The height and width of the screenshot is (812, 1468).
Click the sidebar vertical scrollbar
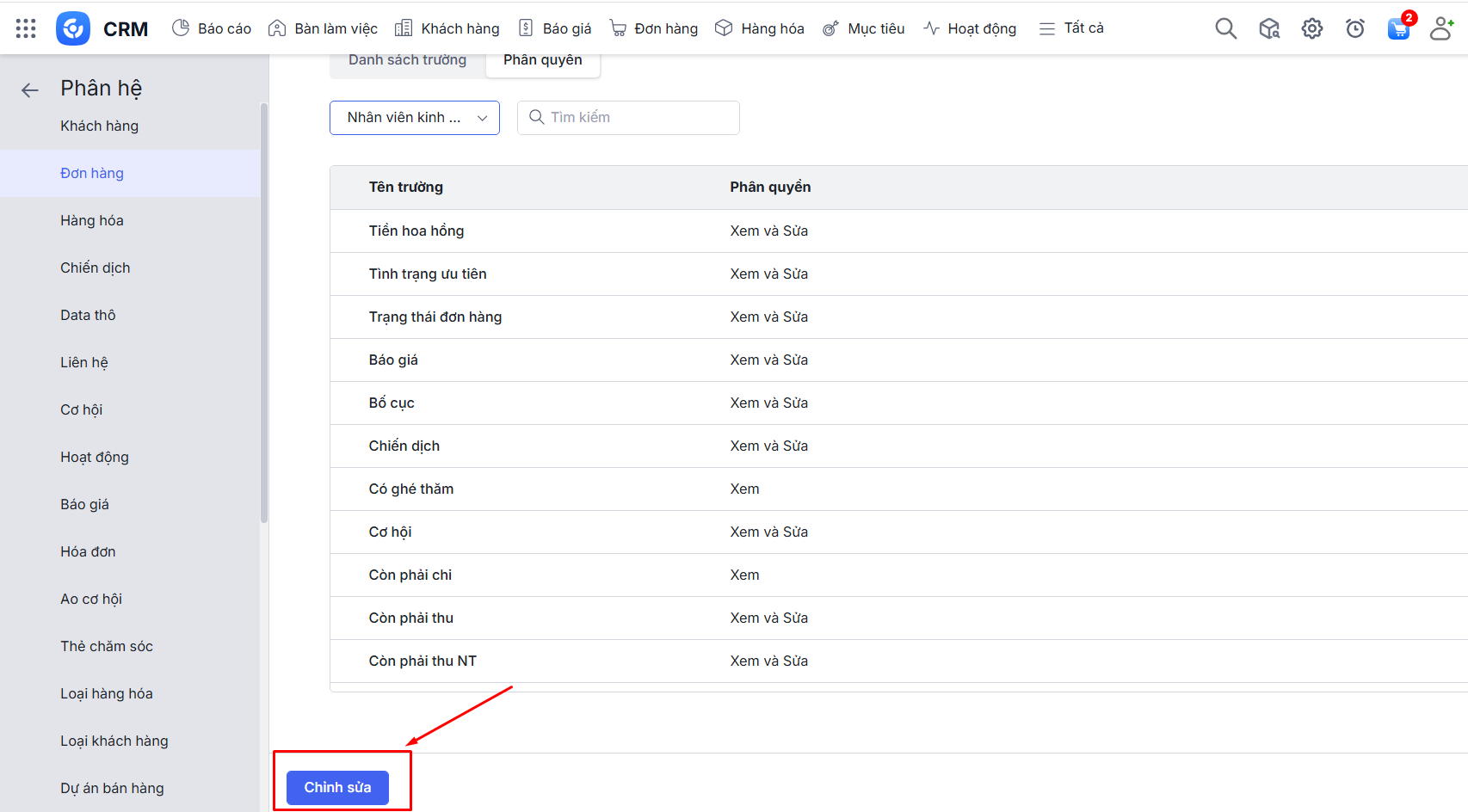264,310
